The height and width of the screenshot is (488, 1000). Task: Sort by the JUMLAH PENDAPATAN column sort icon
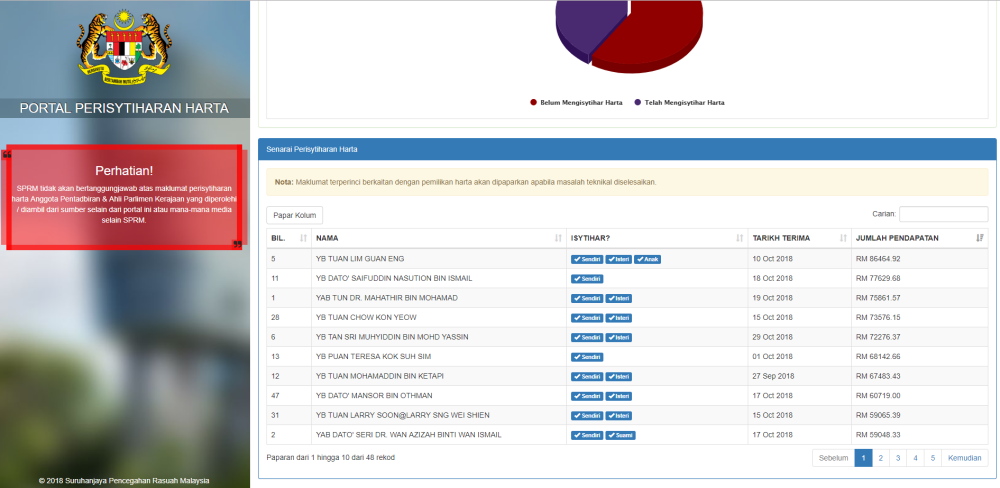point(980,238)
